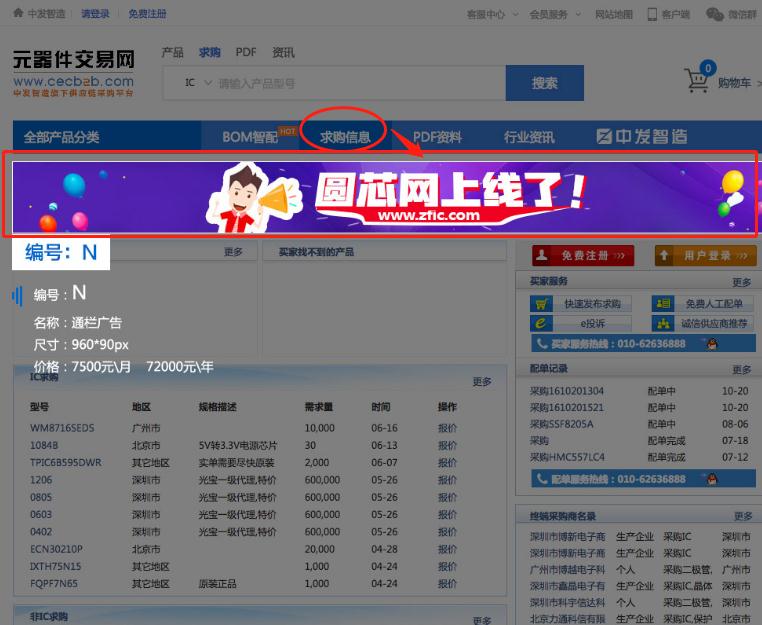Select the 产品 search tab

click(x=173, y=52)
